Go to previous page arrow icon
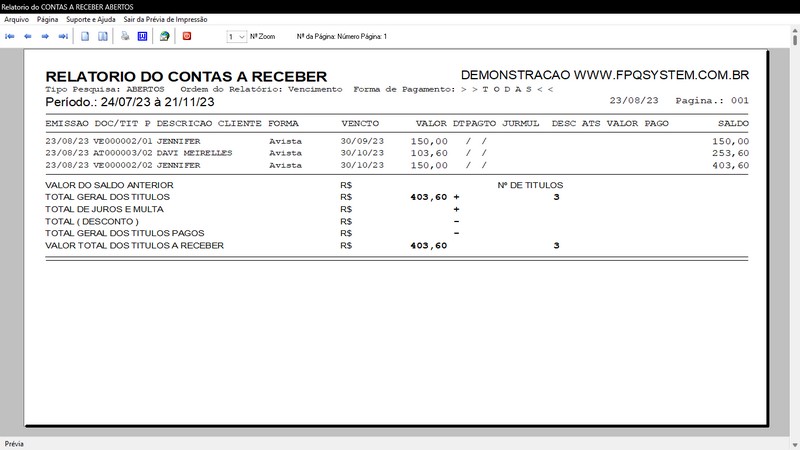800x450 pixels. pyautogui.click(x=28, y=36)
